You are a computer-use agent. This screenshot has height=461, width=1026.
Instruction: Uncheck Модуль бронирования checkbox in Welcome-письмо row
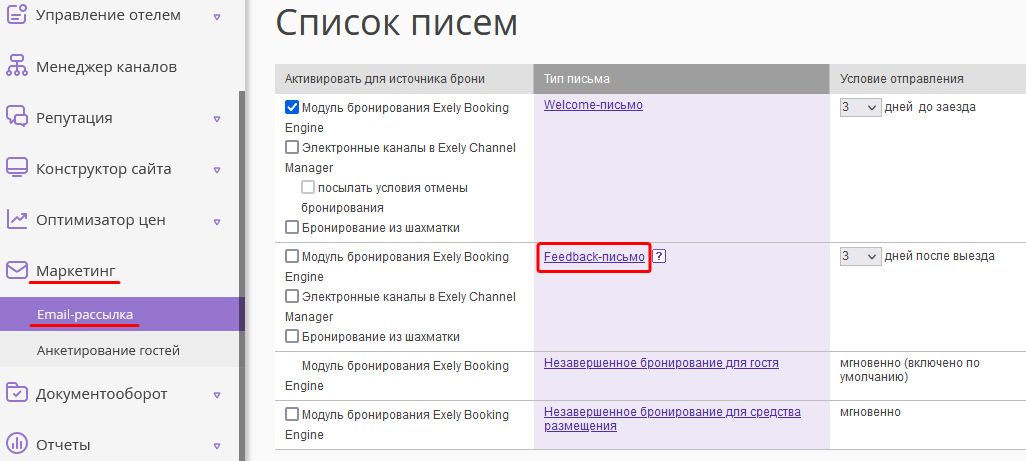(292, 107)
